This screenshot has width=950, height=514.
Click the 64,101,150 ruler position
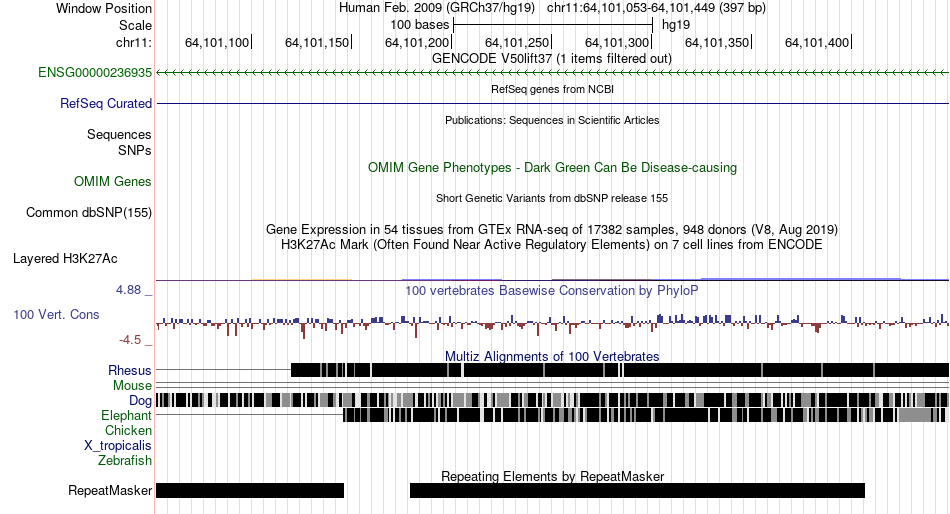[317, 42]
